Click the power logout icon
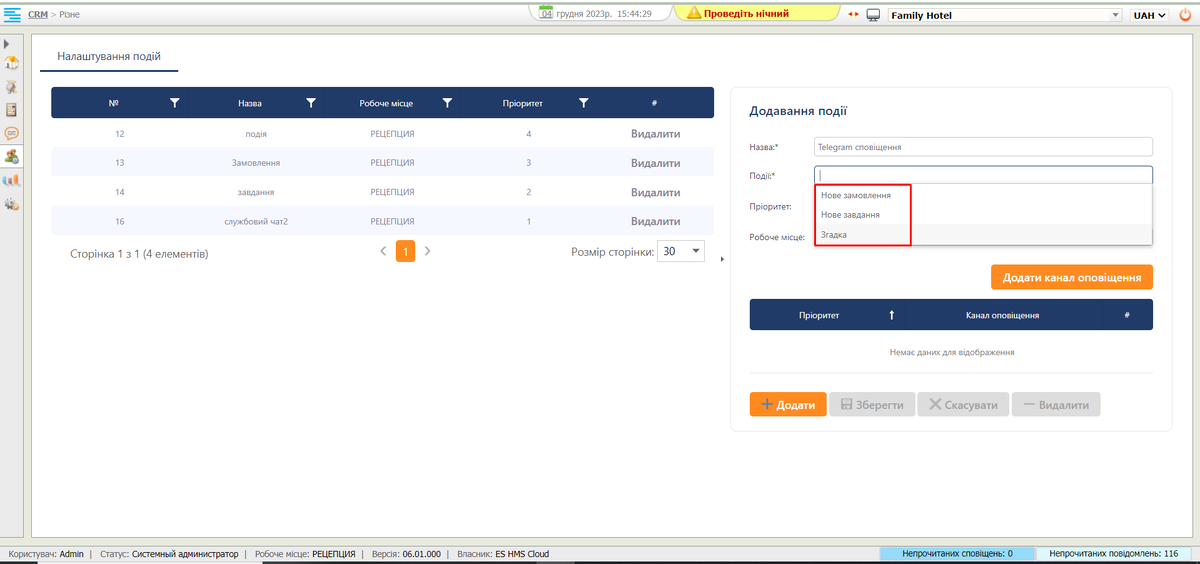1200x564 pixels. click(1185, 15)
